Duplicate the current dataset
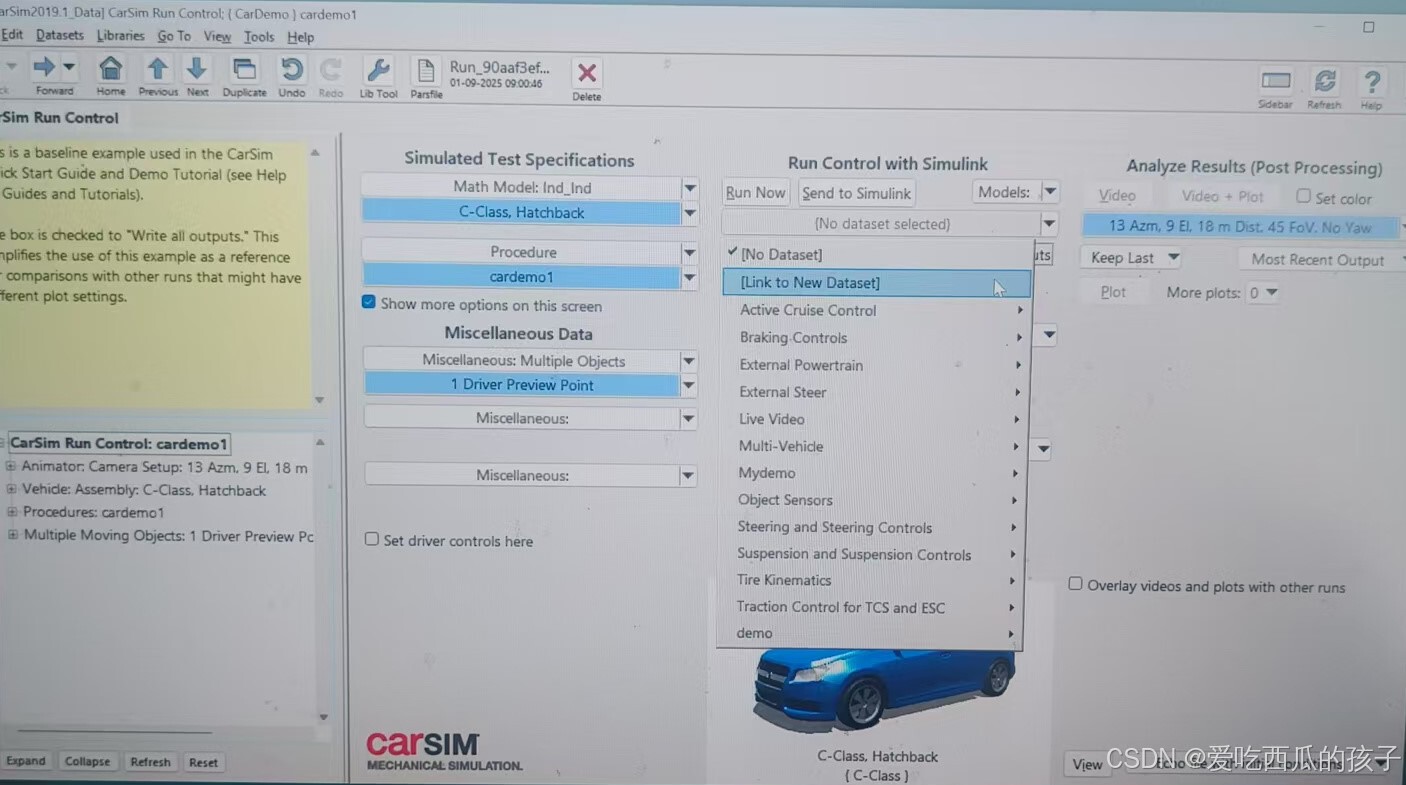 (244, 69)
